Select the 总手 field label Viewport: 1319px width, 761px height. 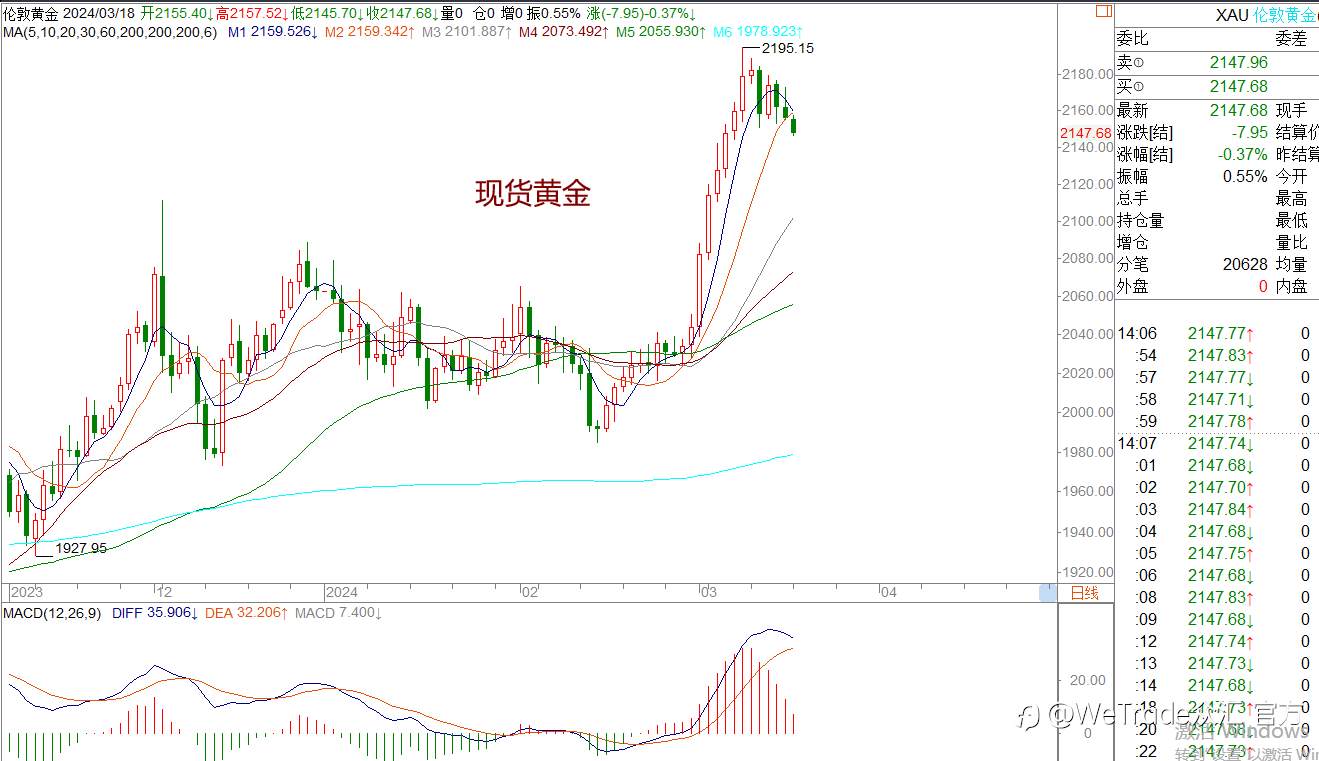tap(1133, 198)
